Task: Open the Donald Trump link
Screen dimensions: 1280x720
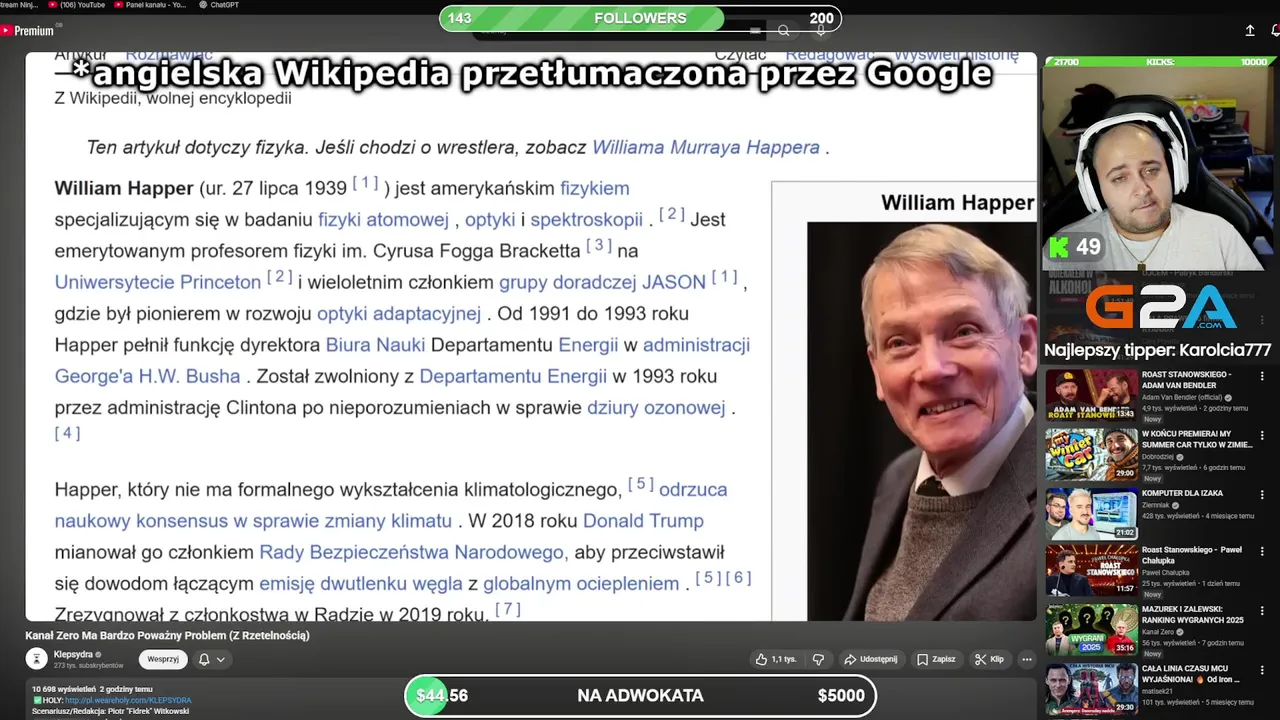Action: click(643, 521)
